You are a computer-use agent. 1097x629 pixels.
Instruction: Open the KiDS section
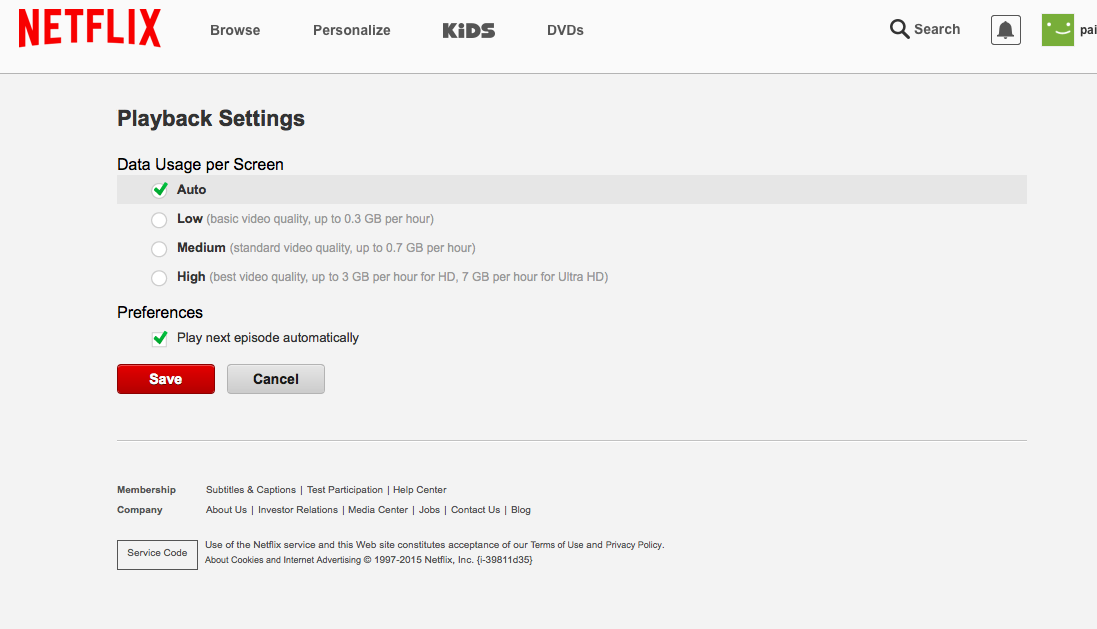468,30
